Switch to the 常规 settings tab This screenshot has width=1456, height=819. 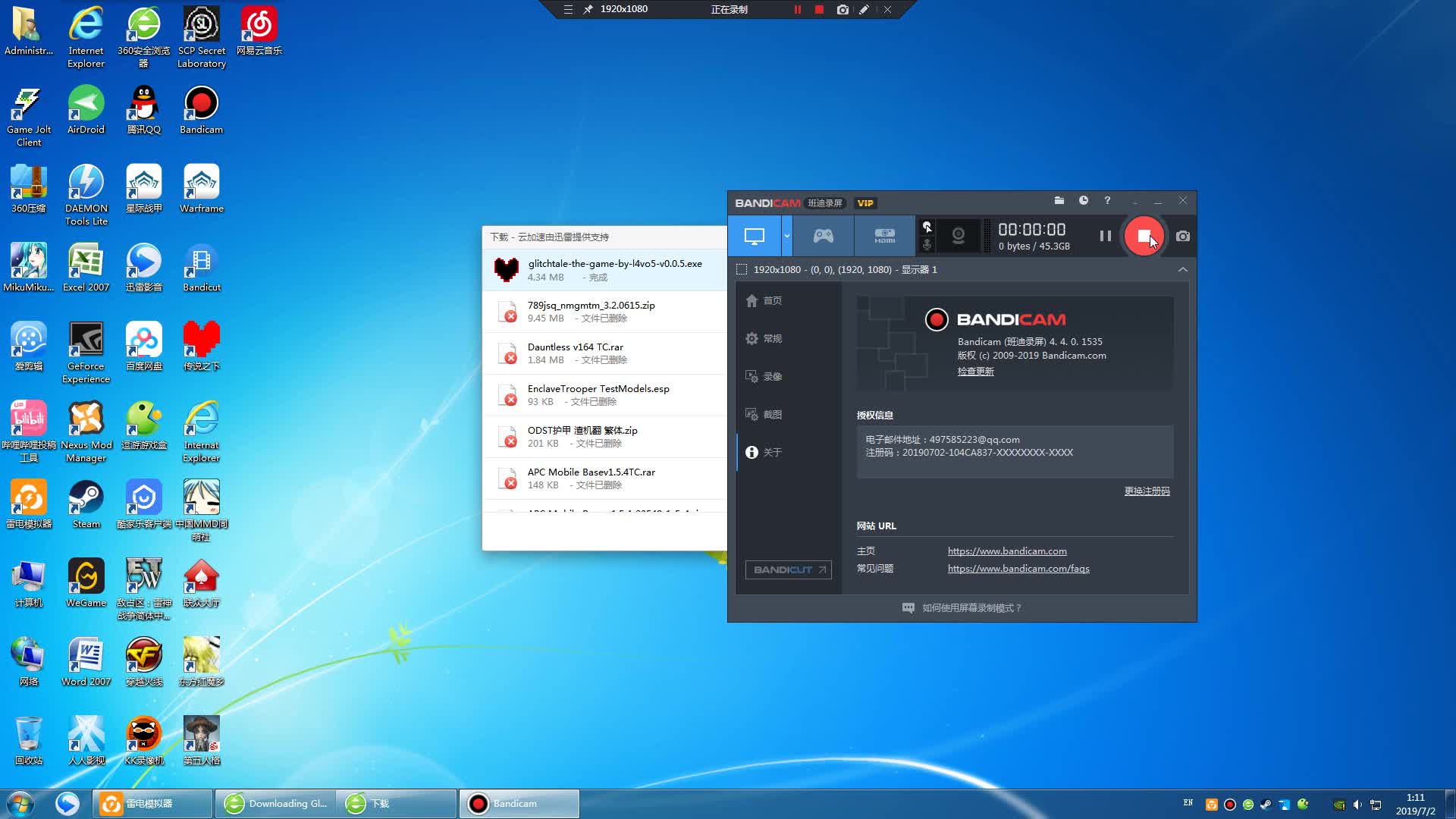[x=772, y=339]
